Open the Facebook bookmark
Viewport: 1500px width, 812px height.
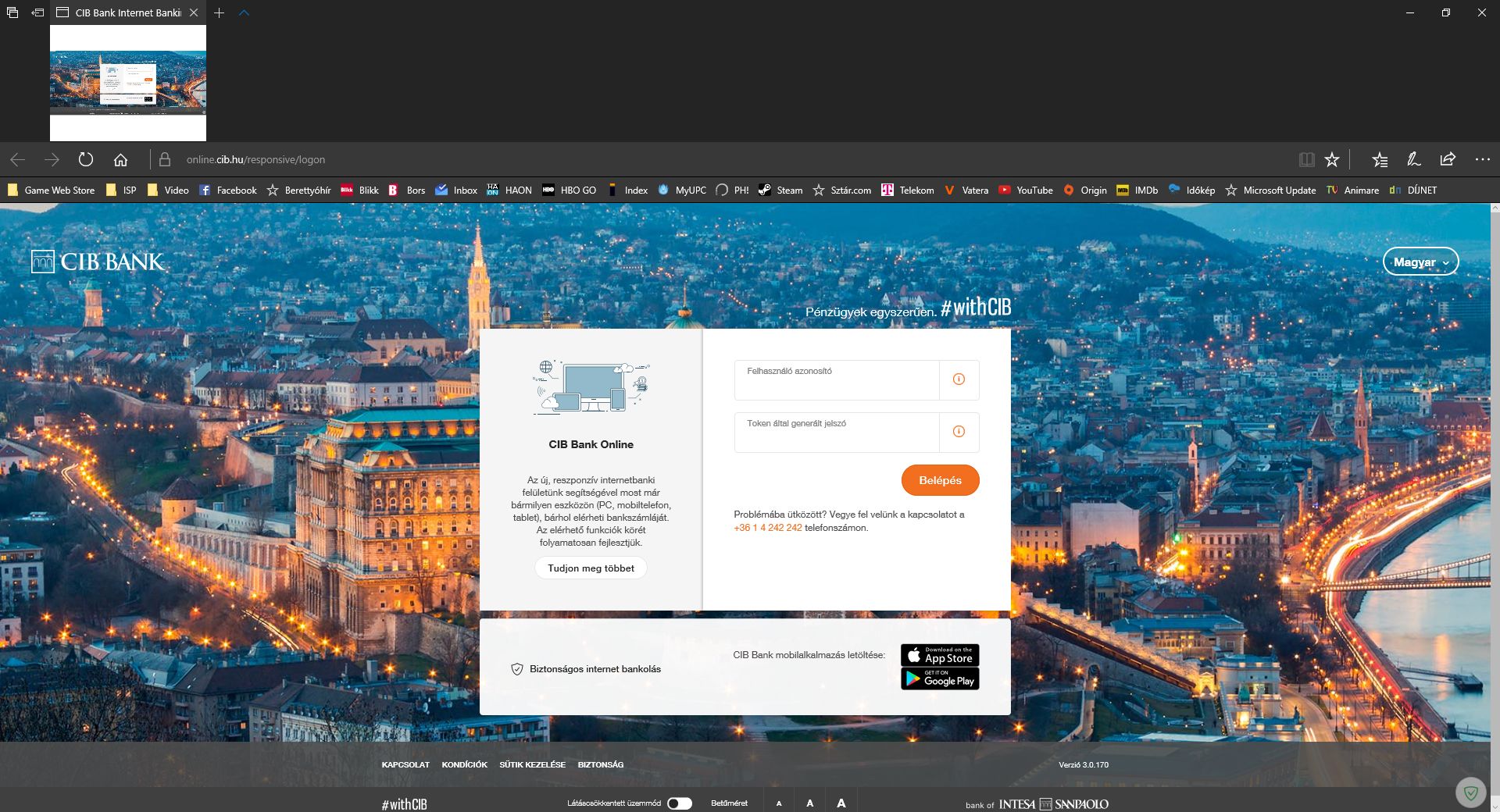pyautogui.click(x=227, y=190)
